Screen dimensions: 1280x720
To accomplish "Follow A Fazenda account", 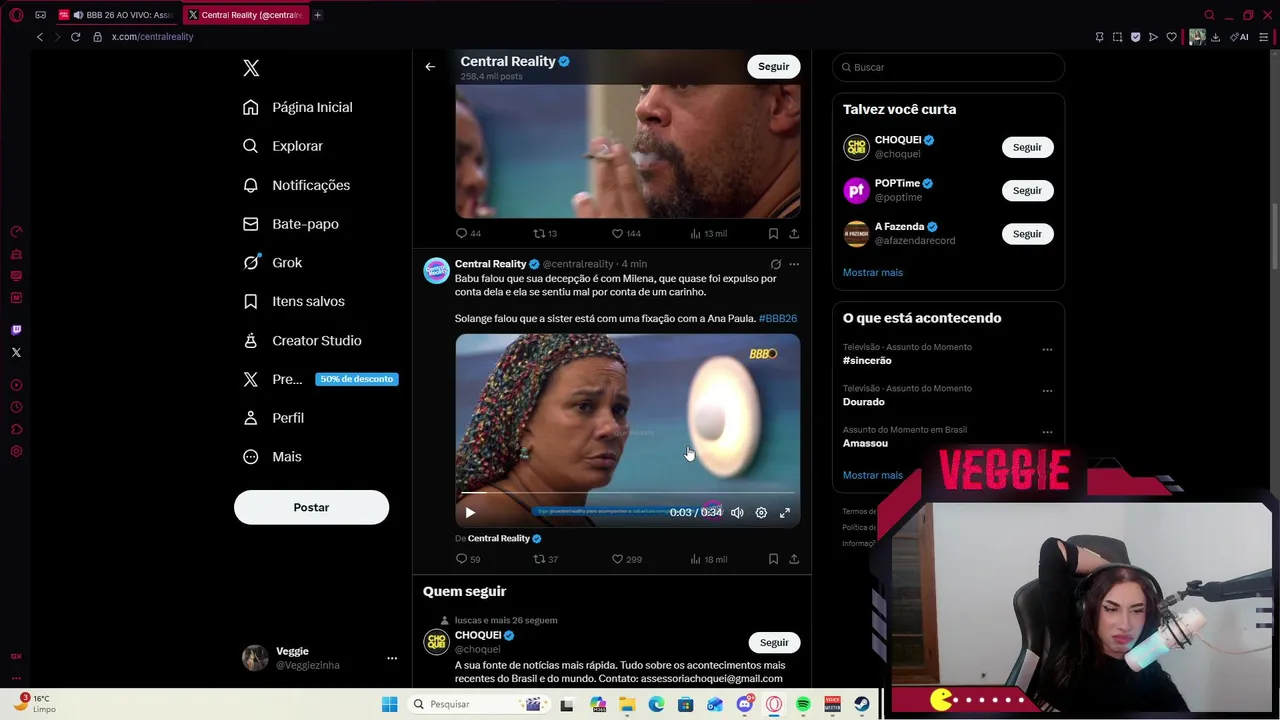I will click(1027, 233).
